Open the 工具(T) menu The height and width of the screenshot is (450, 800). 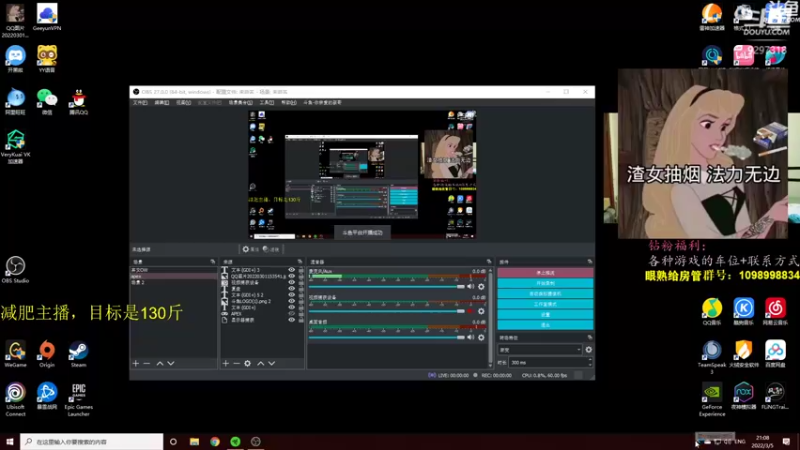(x=267, y=103)
